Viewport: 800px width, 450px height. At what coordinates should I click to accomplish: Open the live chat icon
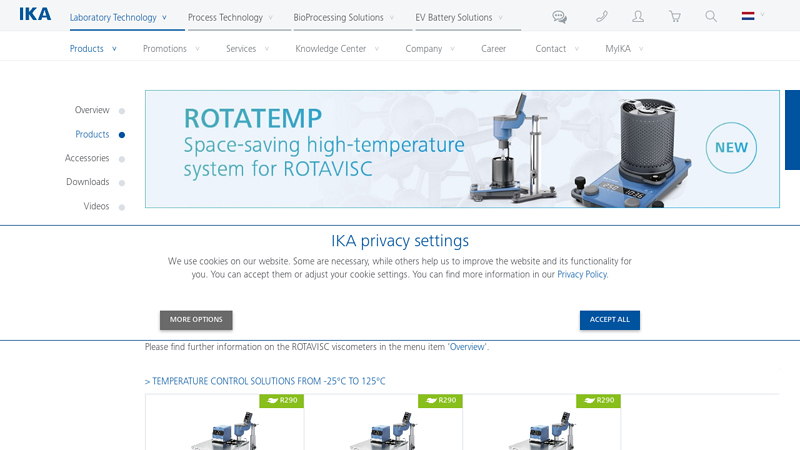(559, 17)
